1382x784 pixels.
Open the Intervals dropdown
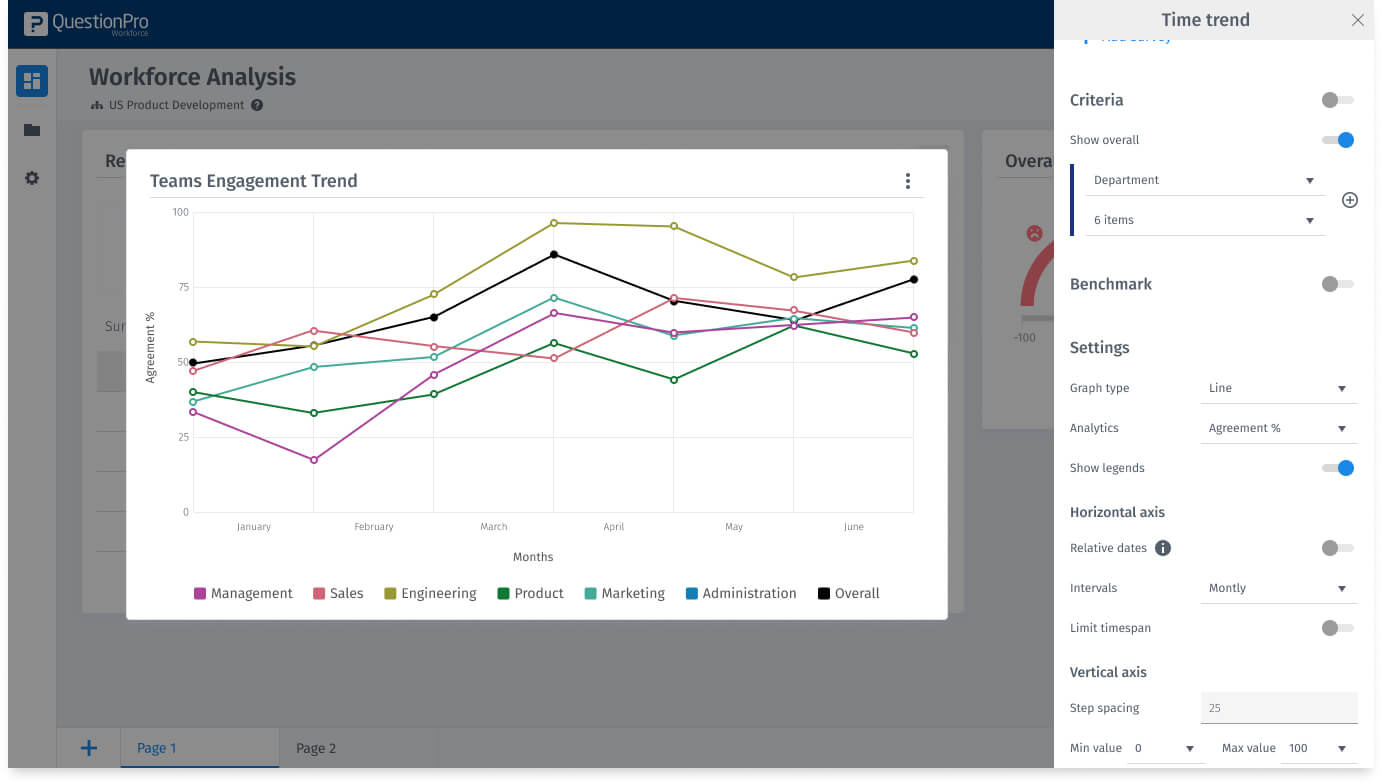click(1277, 588)
